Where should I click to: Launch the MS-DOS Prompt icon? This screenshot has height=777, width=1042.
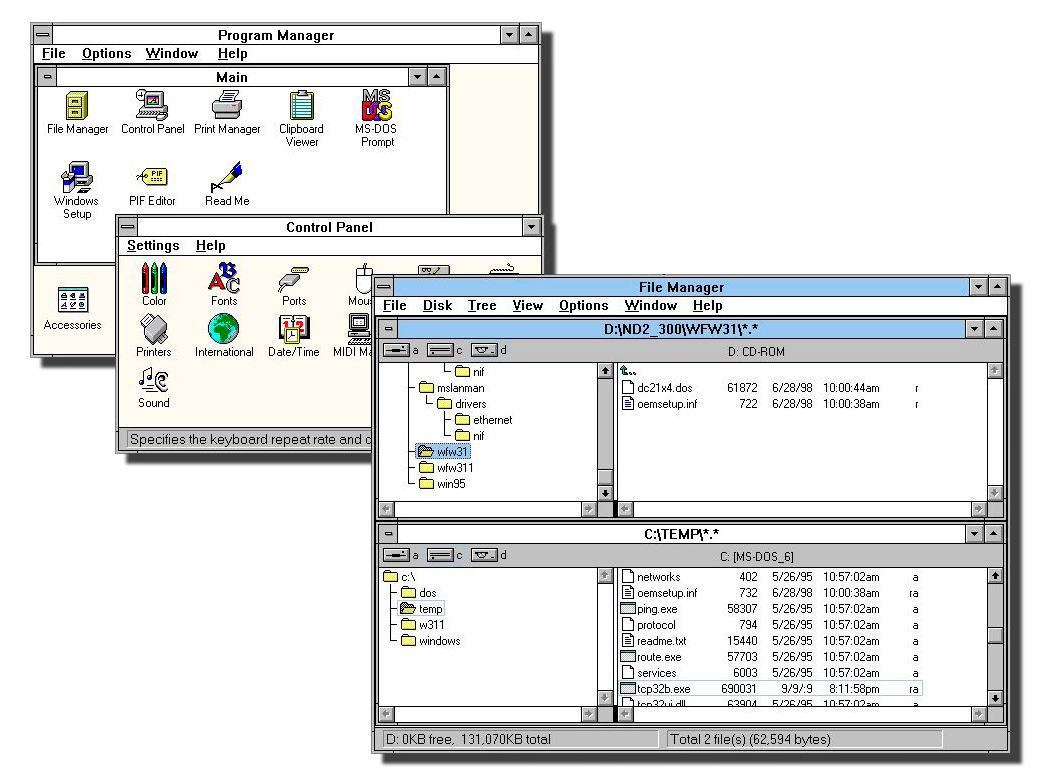[x=376, y=106]
